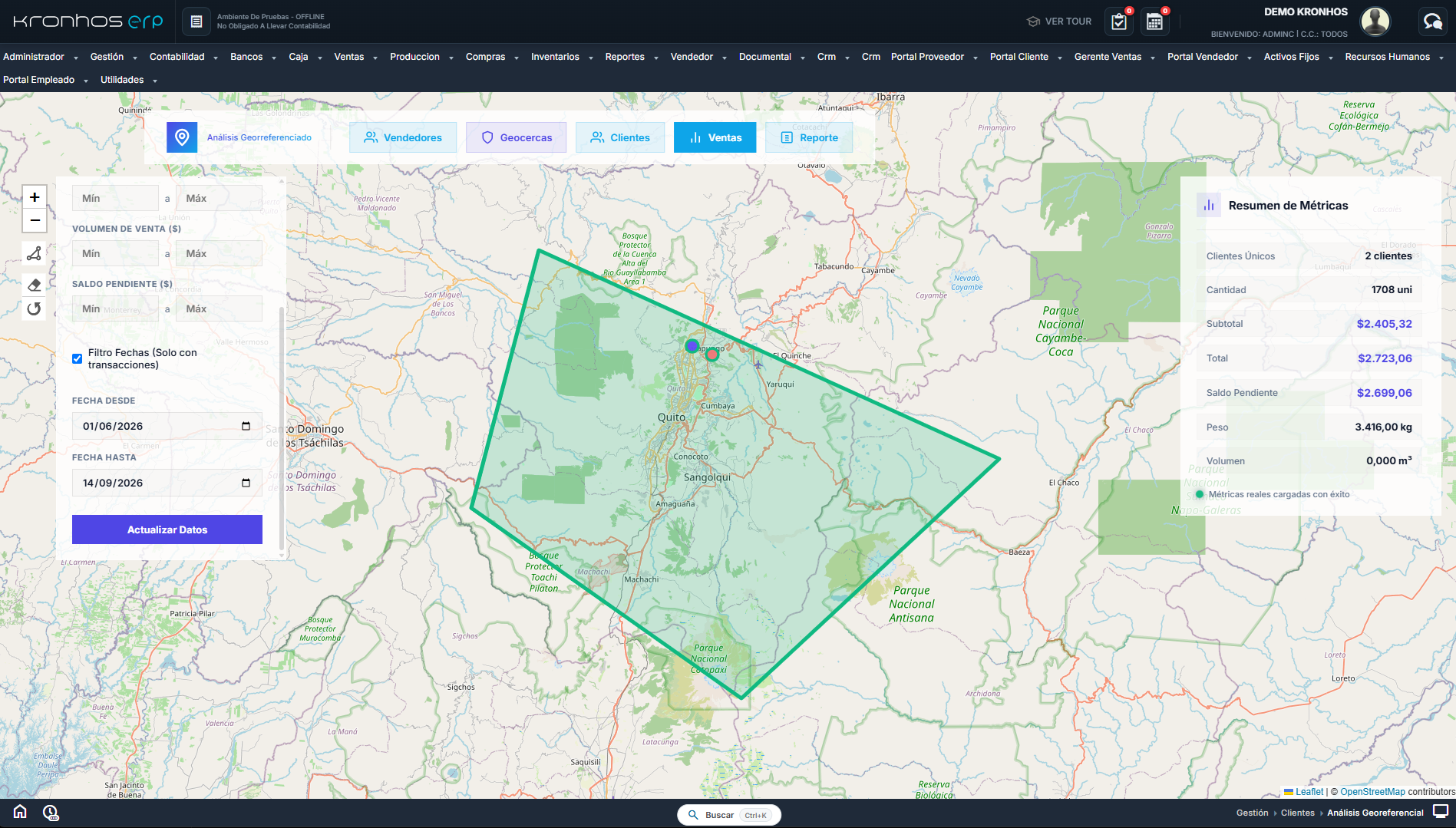Switch to the Clientes tab
Image resolution: width=1456 pixels, height=828 pixels.
pyautogui.click(x=620, y=137)
